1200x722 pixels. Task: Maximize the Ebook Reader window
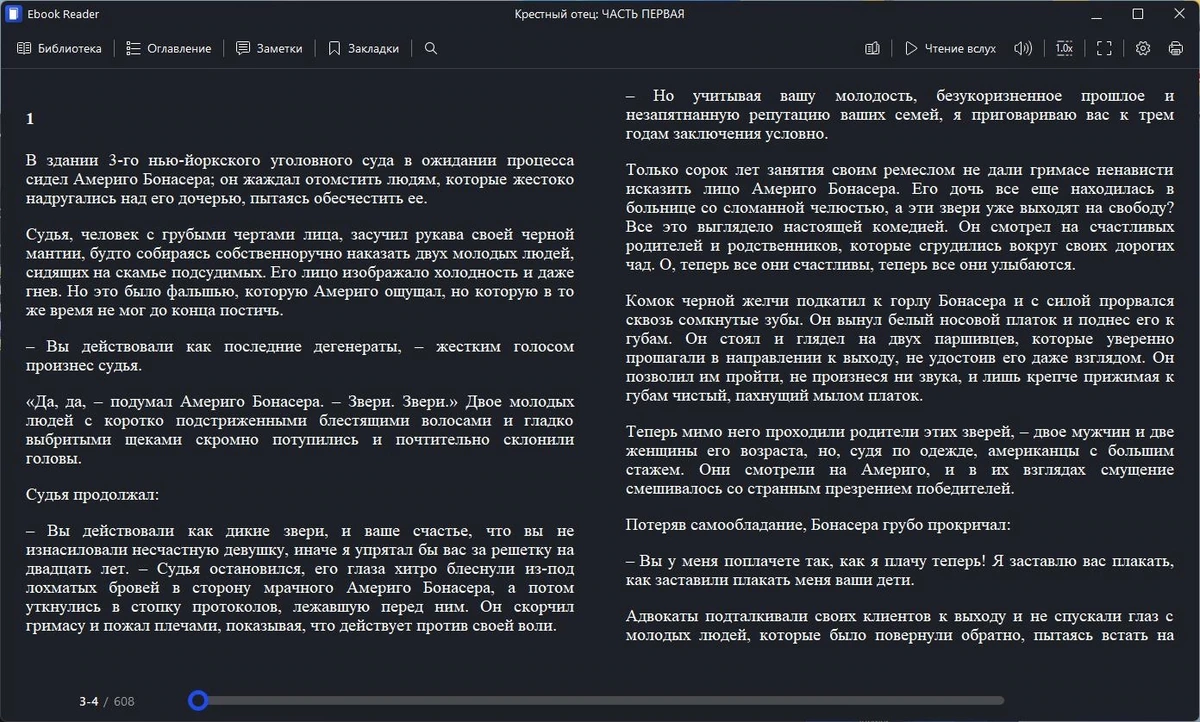click(1138, 14)
